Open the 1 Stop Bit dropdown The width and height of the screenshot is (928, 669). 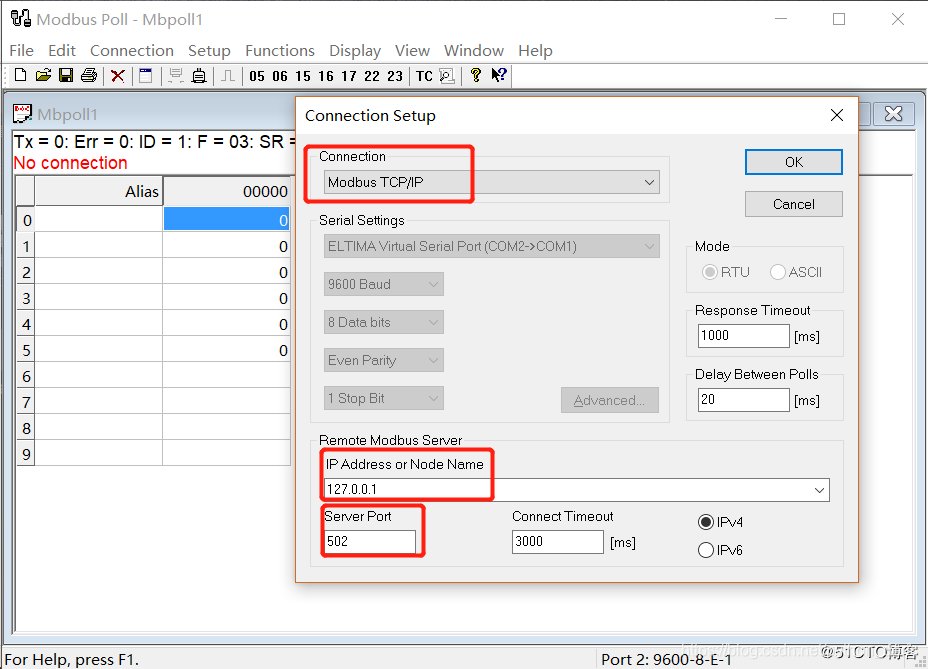(384, 398)
